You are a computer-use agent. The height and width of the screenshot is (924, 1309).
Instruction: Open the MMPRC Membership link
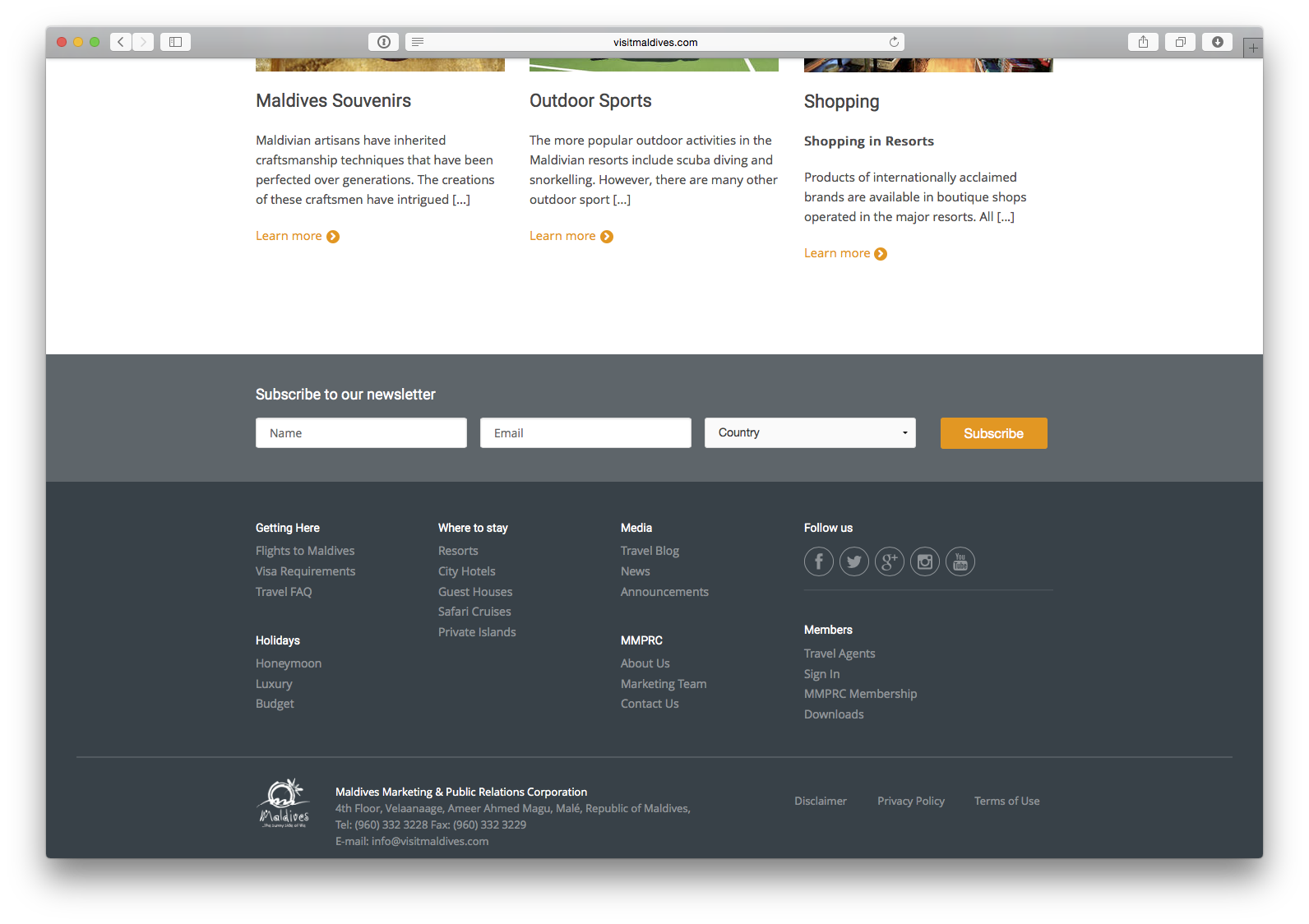[860, 694]
